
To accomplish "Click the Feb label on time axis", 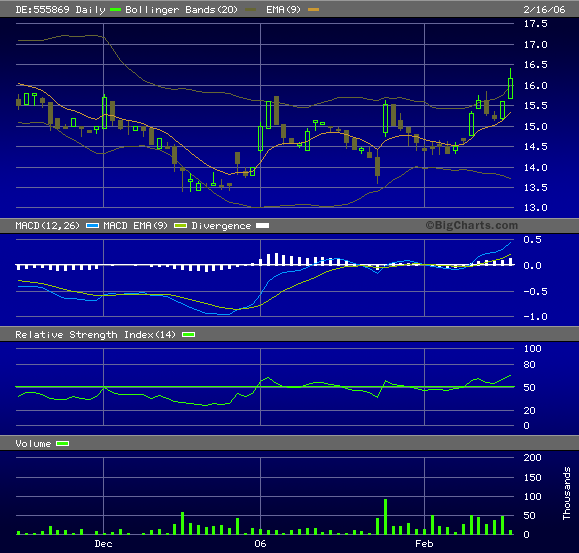I will pos(424,544).
